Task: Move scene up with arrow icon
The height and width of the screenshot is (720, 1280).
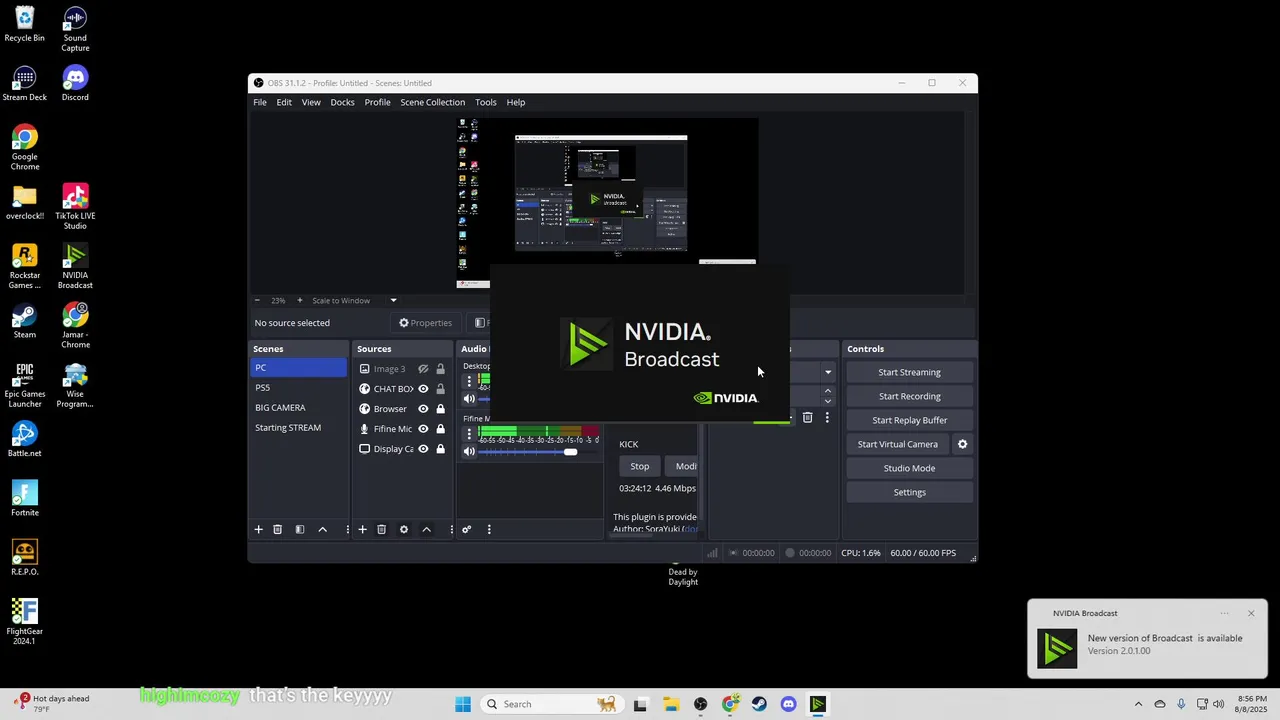Action: [x=322, y=529]
